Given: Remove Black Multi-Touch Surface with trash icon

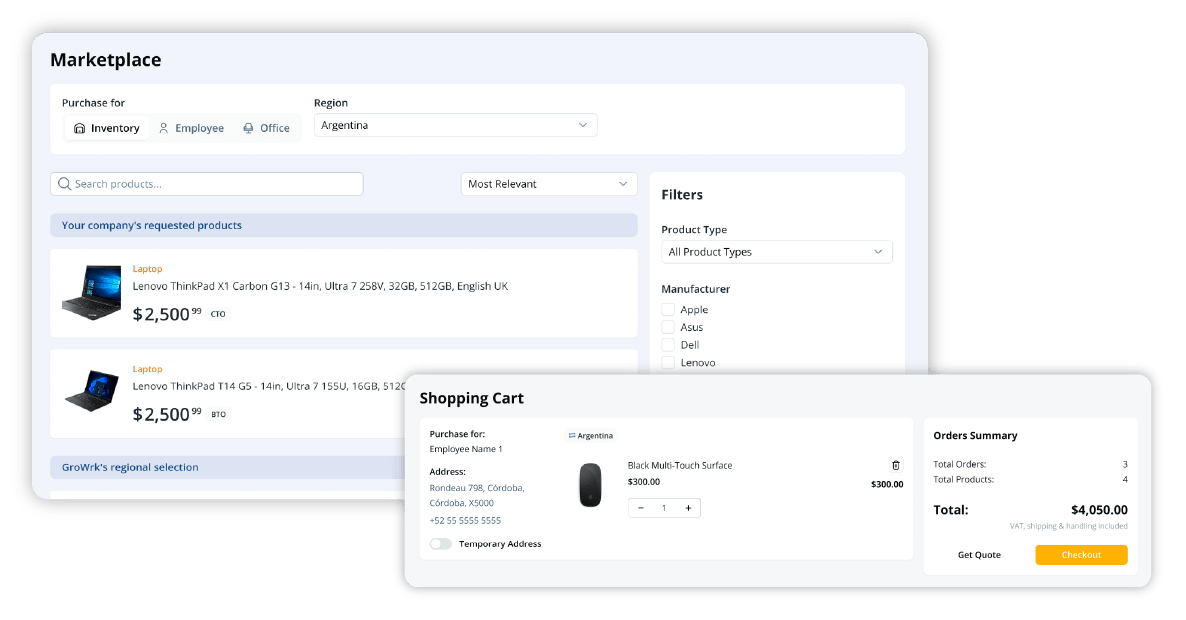Looking at the screenshot, I should 896,465.
